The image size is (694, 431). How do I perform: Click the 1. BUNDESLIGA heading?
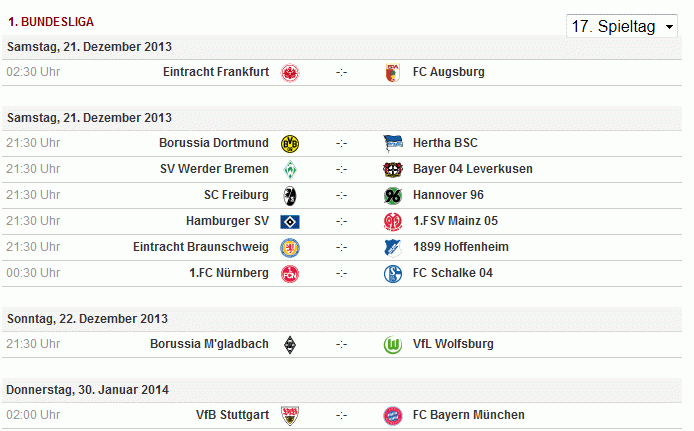[x=43, y=21]
